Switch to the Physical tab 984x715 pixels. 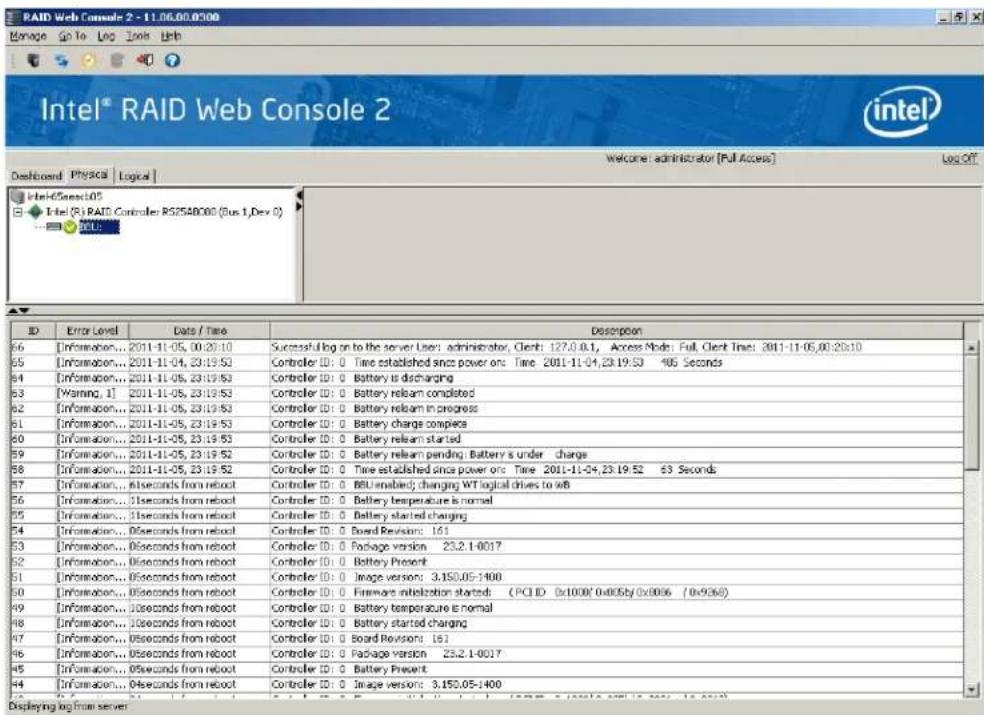tap(89, 175)
